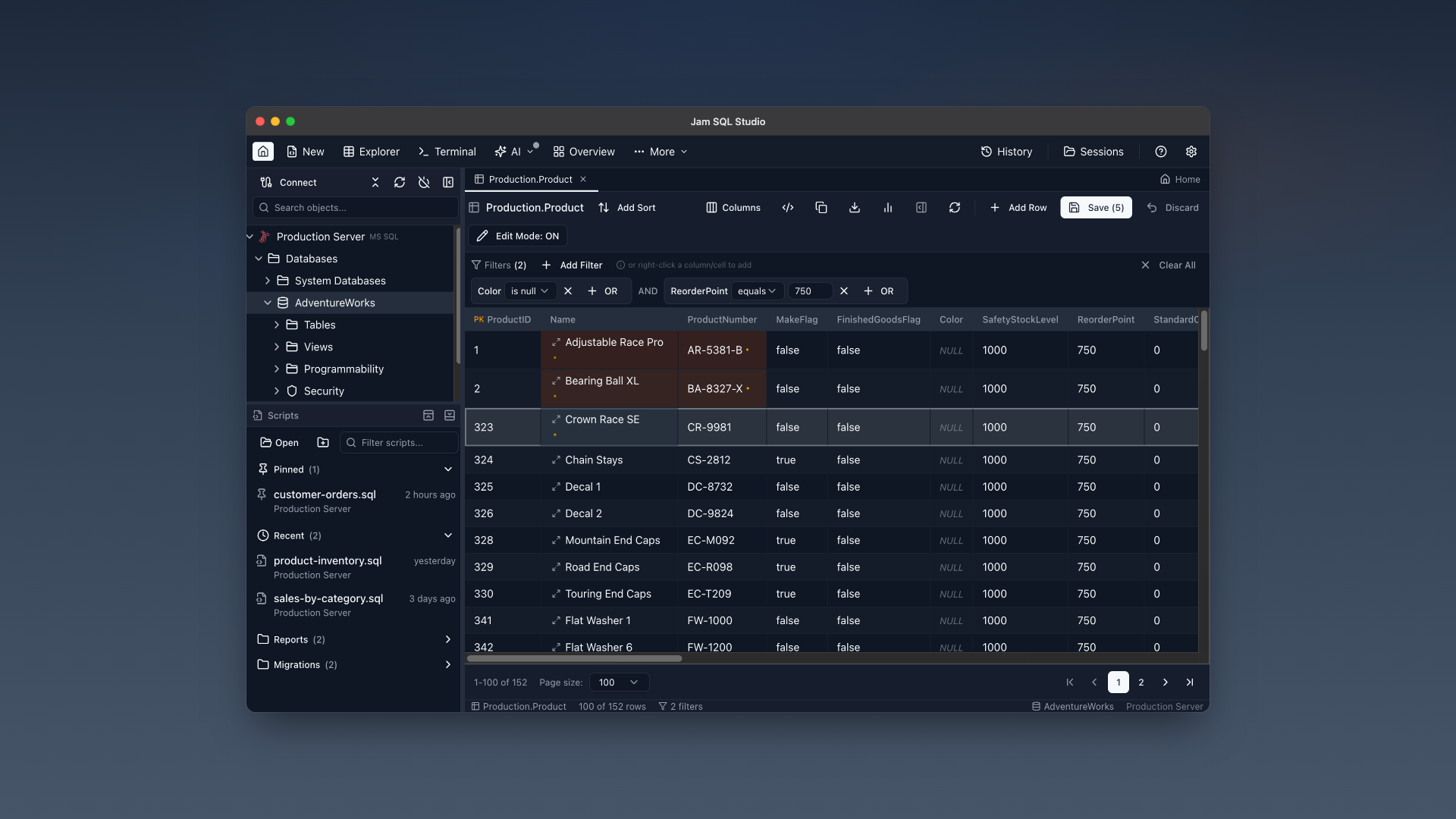Image resolution: width=1456 pixels, height=819 pixels.
Task: Click Save (5) to commit changes
Action: pyautogui.click(x=1095, y=207)
